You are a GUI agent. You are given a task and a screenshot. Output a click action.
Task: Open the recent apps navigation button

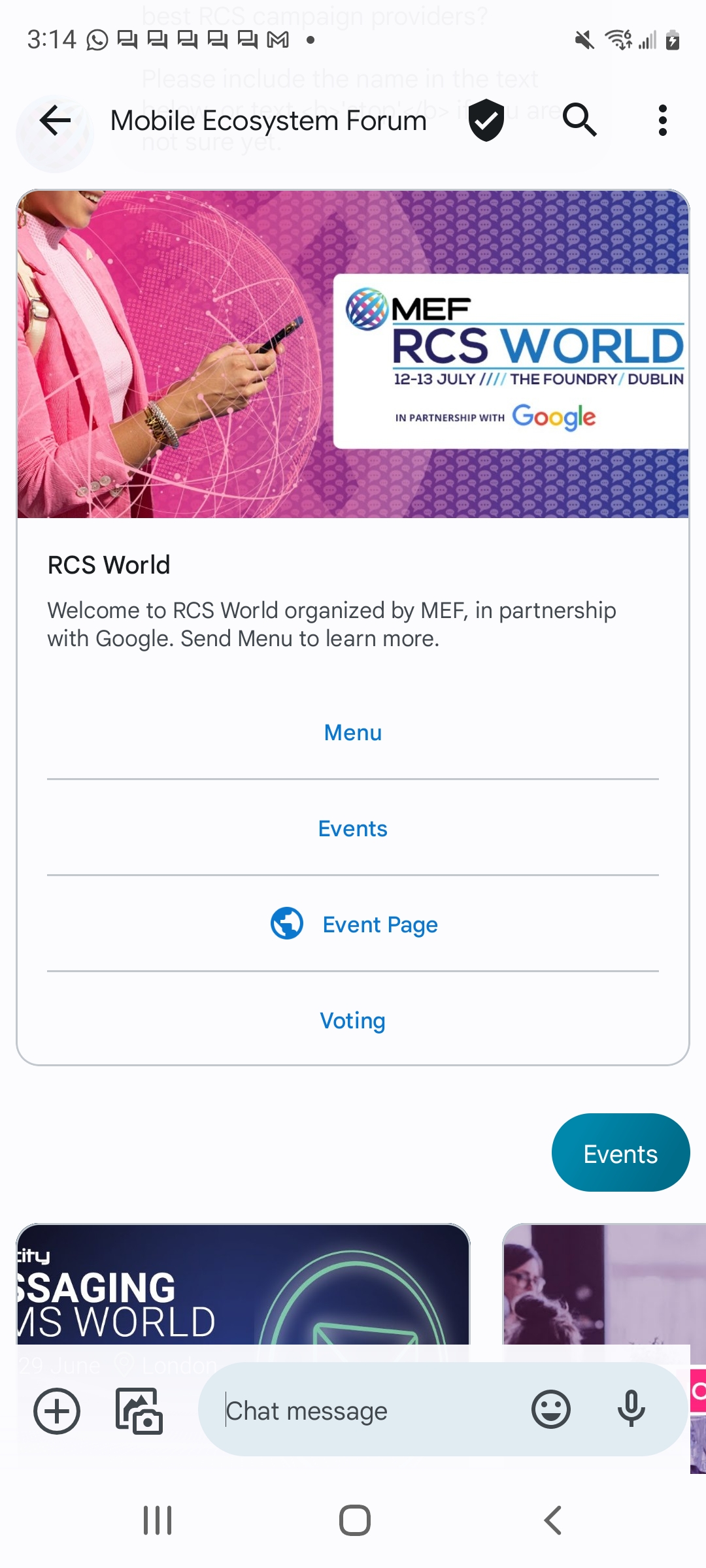click(158, 1520)
